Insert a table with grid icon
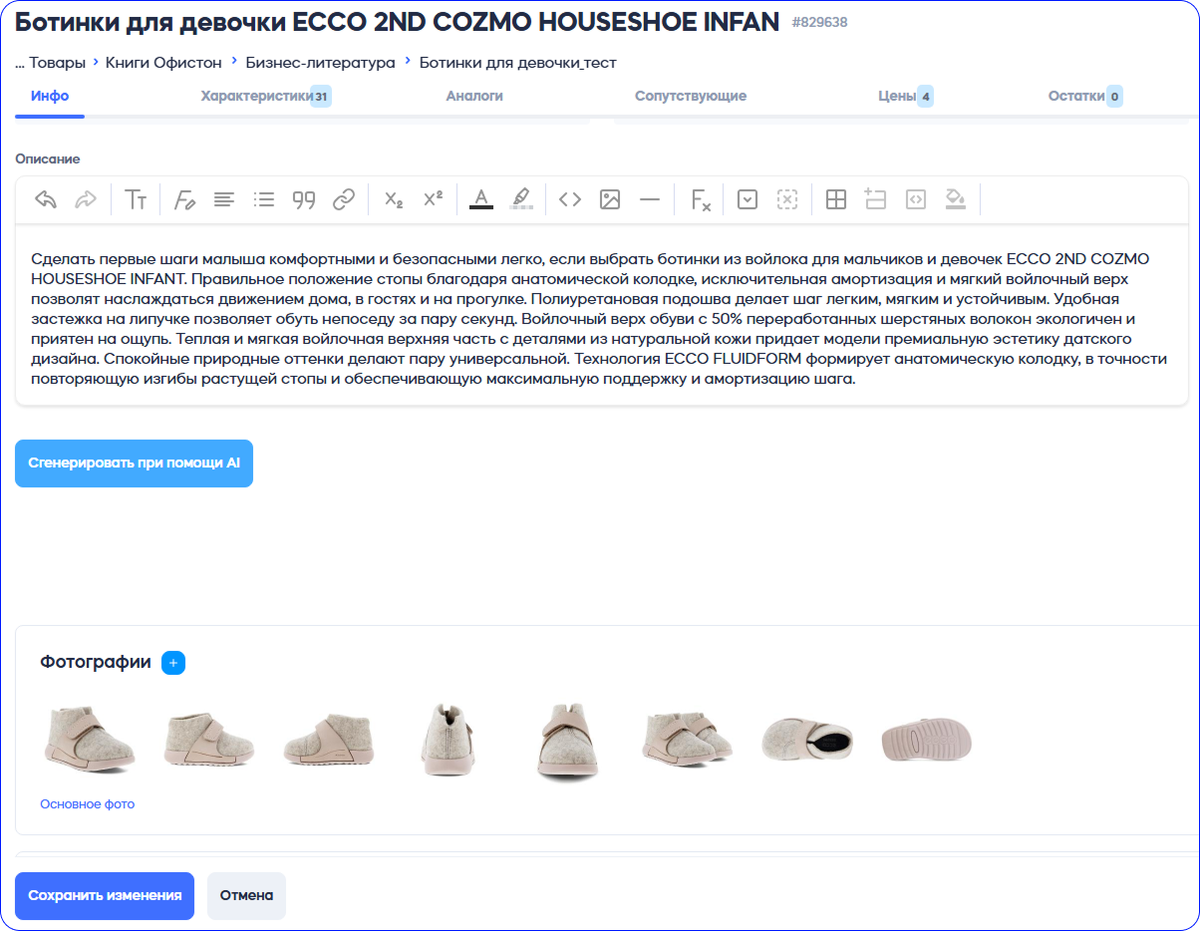 [x=836, y=200]
